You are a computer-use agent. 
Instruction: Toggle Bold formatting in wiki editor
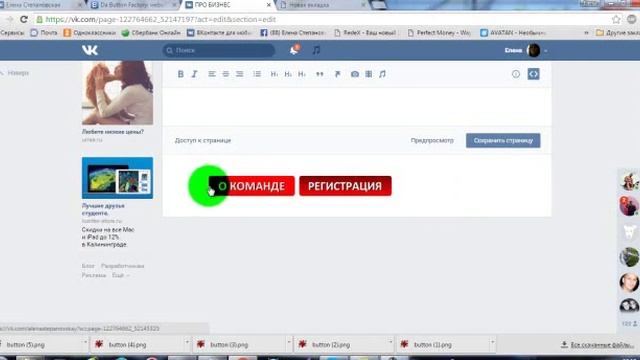coord(180,74)
